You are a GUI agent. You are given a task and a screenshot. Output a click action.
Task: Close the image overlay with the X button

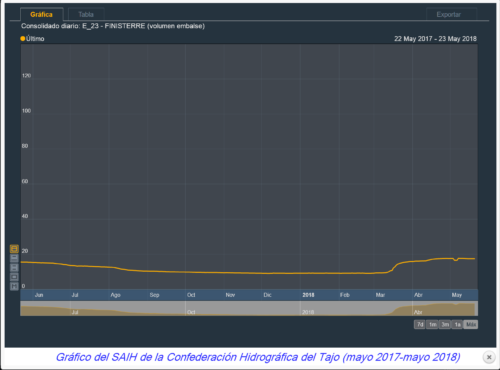point(489,357)
